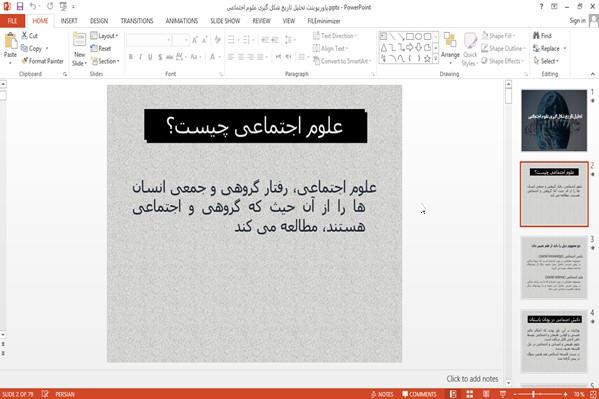This screenshot has width=599, height=399.
Task: Select the oval shape in shapes gallery
Action: tap(418, 37)
